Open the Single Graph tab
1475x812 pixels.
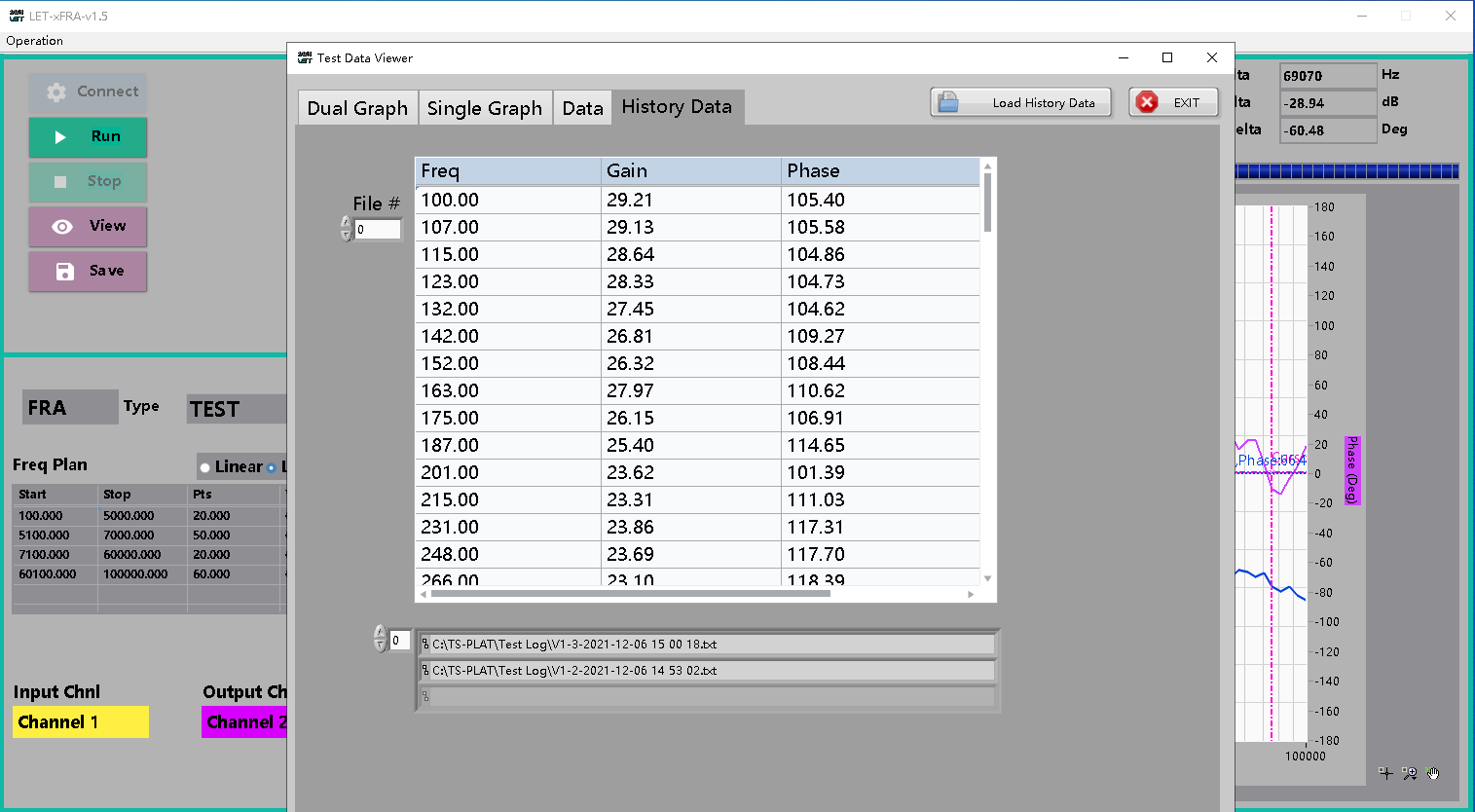coord(484,108)
